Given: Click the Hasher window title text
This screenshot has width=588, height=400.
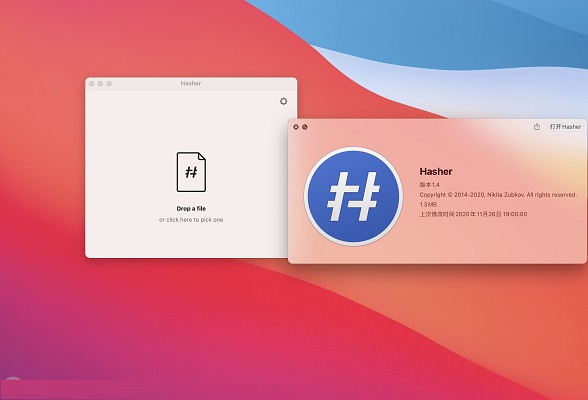Looking at the screenshot, I should point(190,83).
